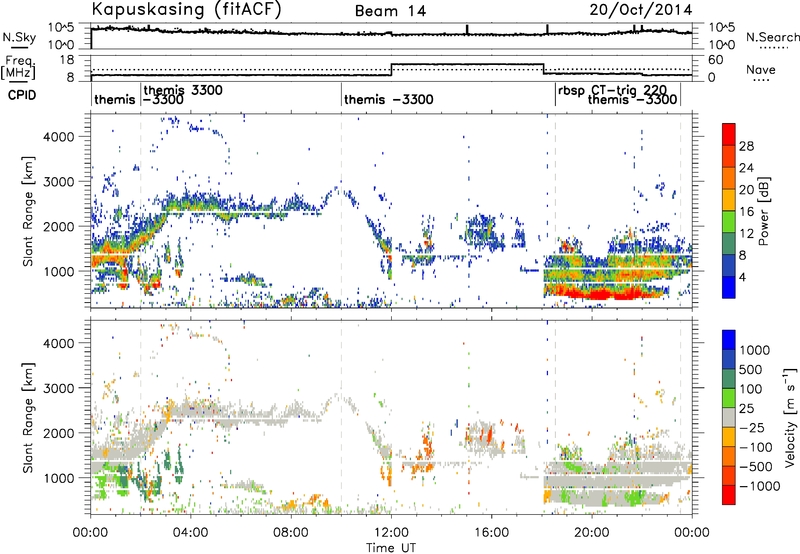Click the strong red echo near 20:00 power panel
Image resolution: width=800 pixels, height=554 pixels.
[x=605, y=293]
